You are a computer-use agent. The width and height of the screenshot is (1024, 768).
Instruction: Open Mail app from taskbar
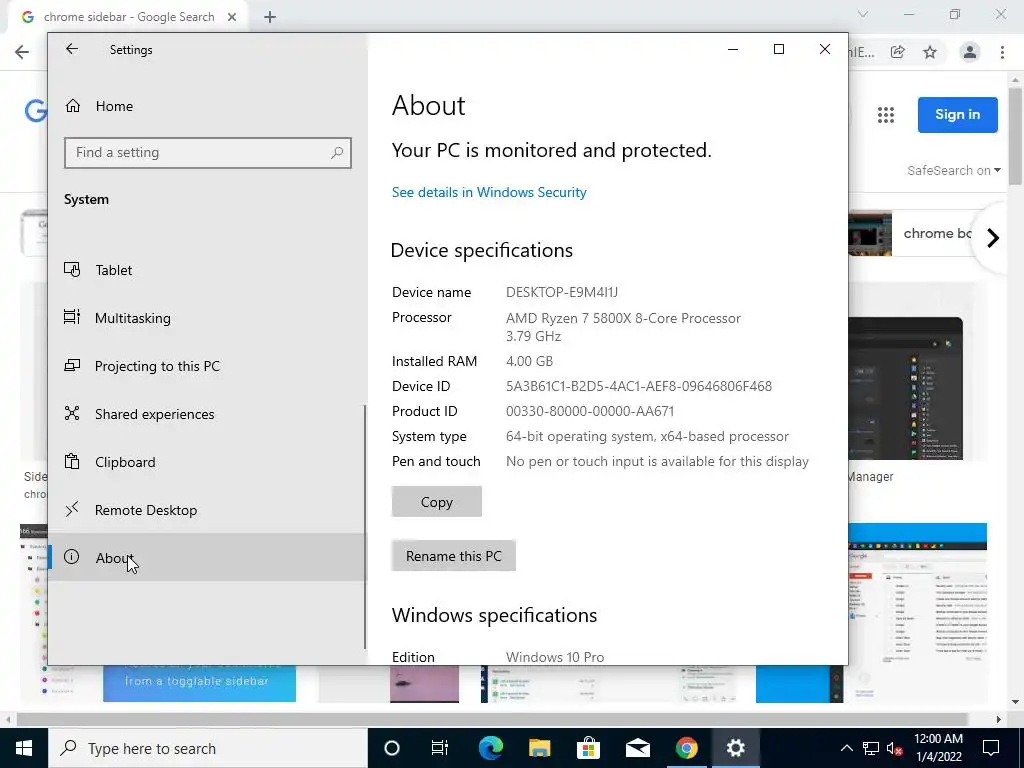(x=637, y=748)
